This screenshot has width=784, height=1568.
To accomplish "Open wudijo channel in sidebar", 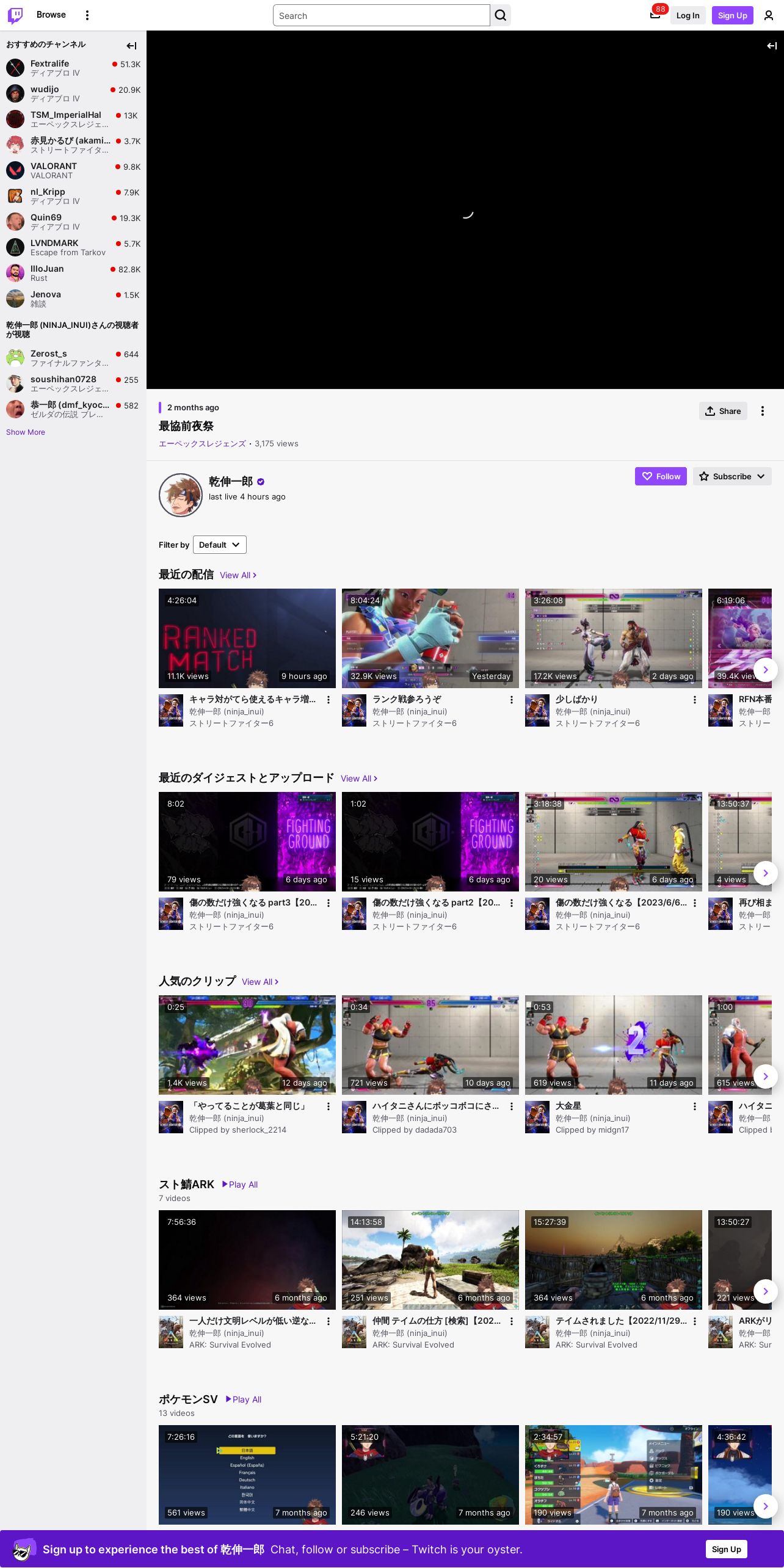I will tap(73, 93).
